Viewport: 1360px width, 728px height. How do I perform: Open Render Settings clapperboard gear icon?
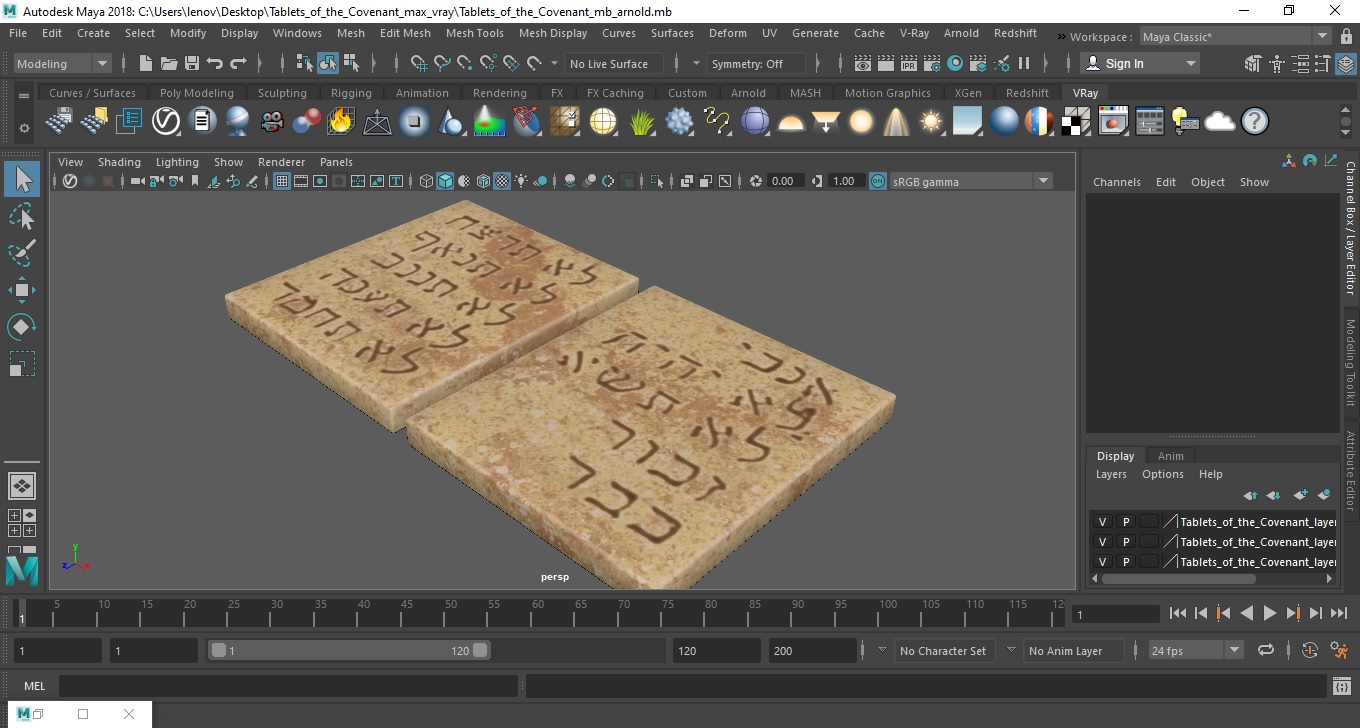pyautogui.click(x=932, y=63)
